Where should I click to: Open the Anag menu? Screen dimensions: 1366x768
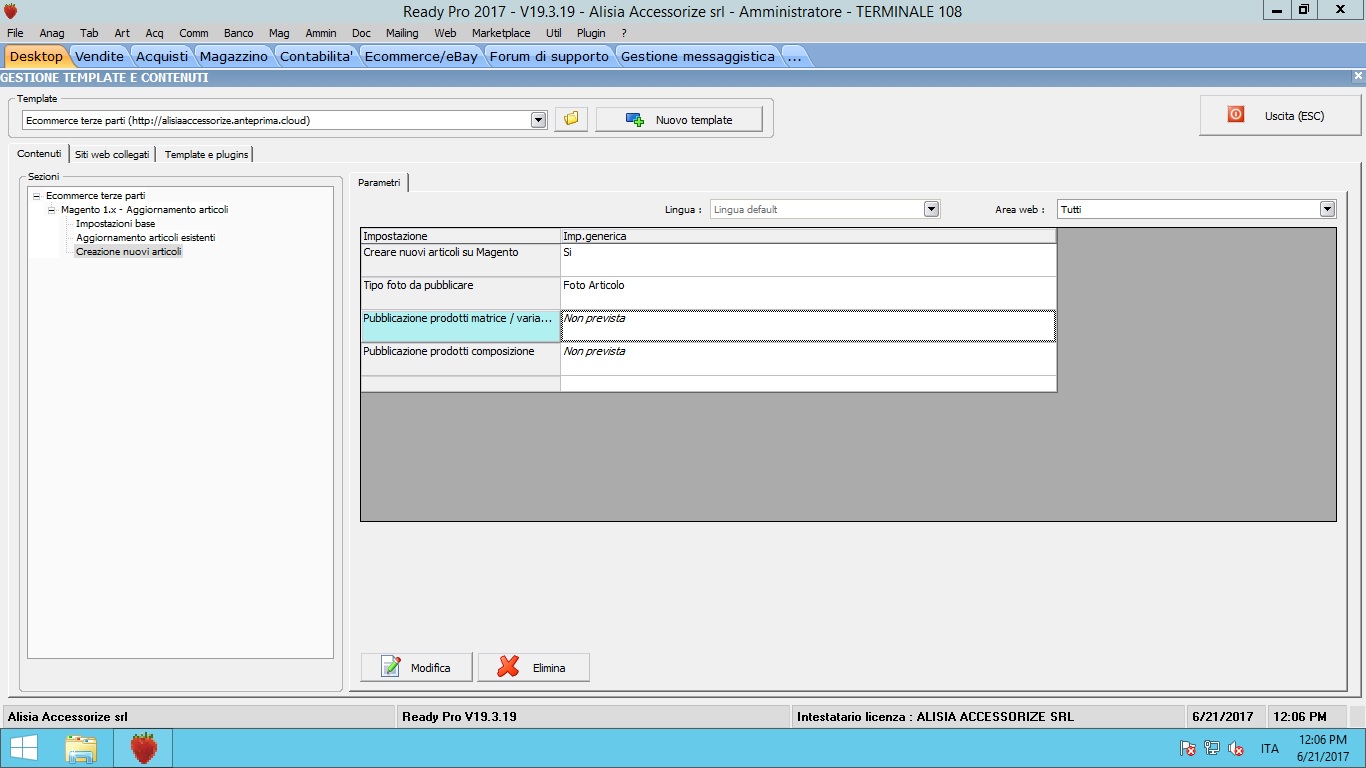52,33
